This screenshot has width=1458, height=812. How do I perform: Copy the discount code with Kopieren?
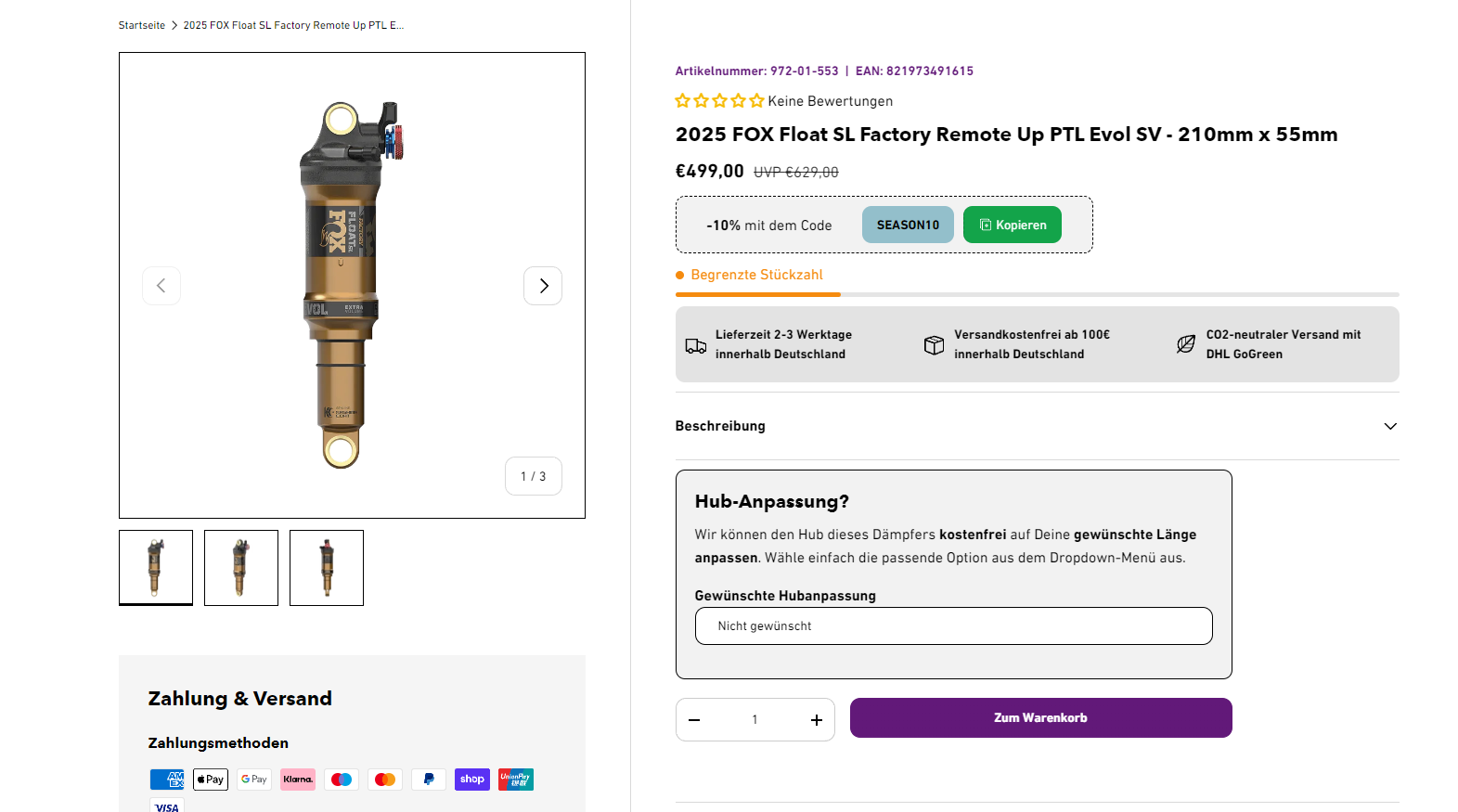[x=1012, y=226]
